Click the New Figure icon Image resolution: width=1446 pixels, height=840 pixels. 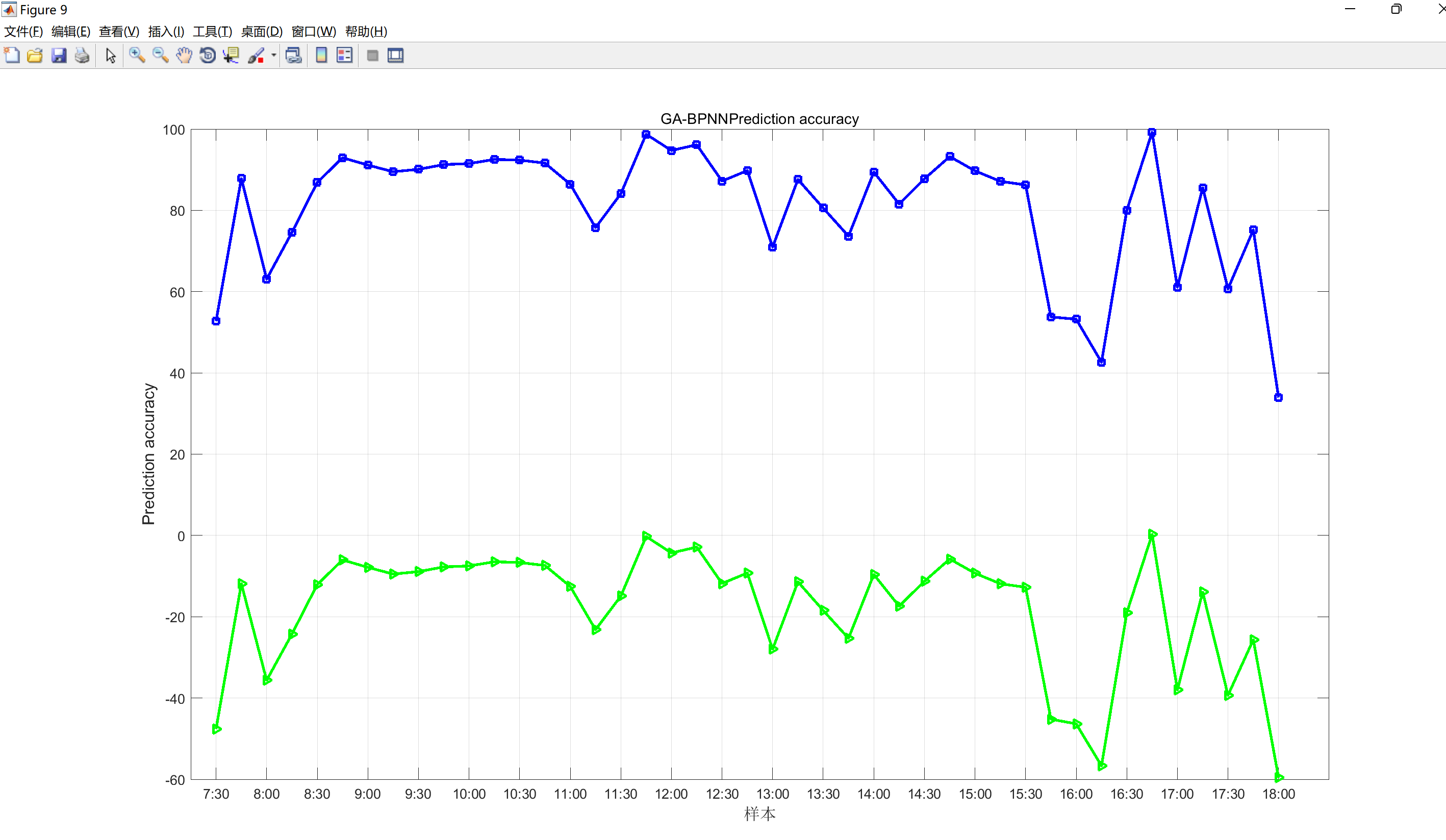[x=12, y=56]
